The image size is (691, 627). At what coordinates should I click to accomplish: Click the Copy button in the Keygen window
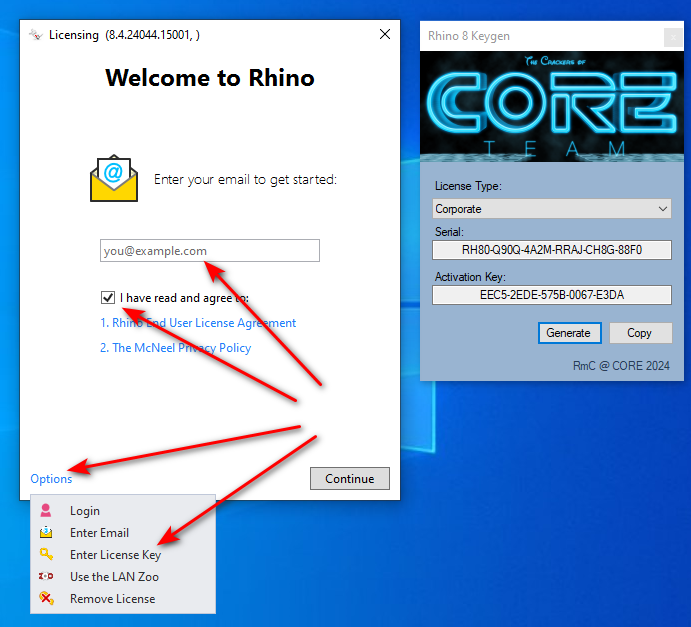640,333
